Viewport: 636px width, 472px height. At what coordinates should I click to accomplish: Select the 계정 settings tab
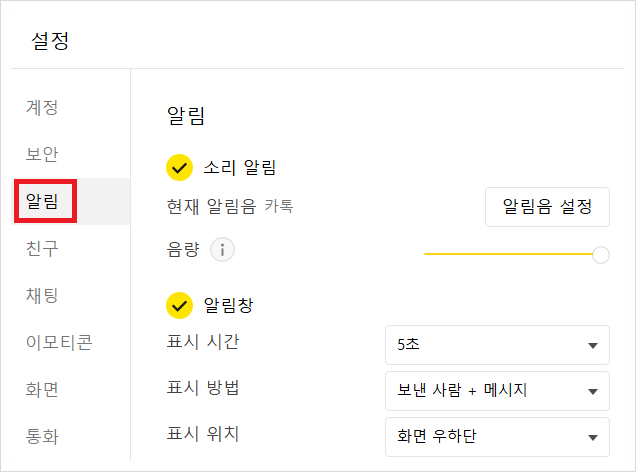[42, 107]
